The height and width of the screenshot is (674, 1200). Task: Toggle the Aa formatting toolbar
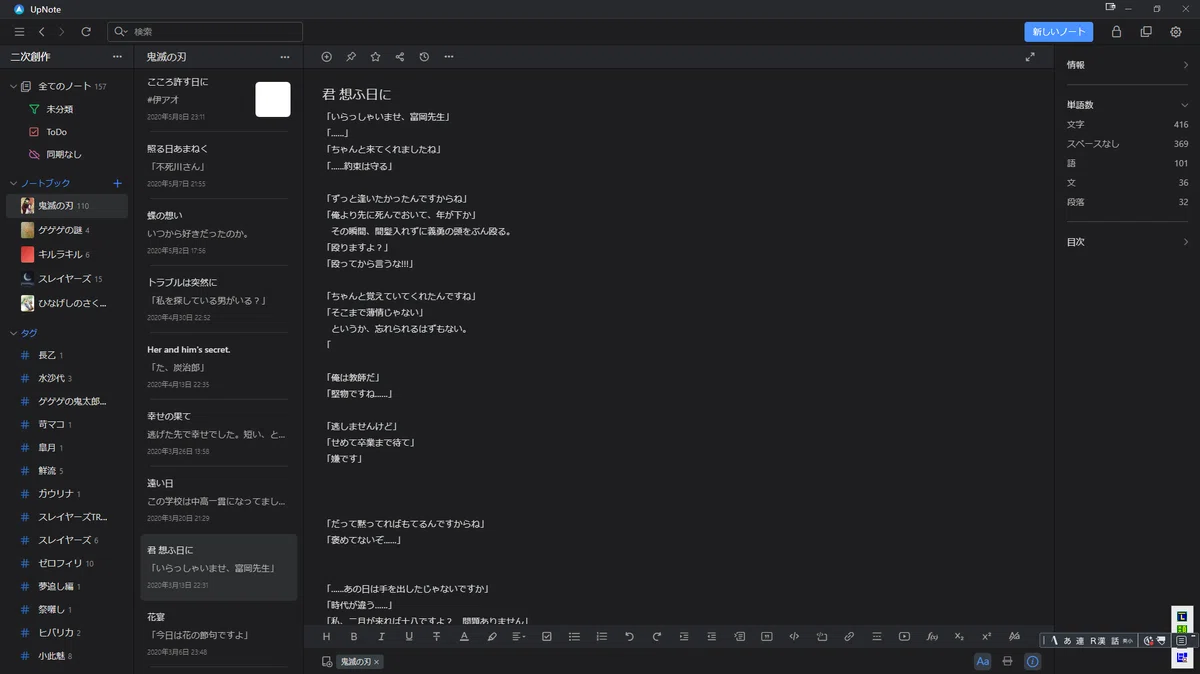tap(983, 661)
